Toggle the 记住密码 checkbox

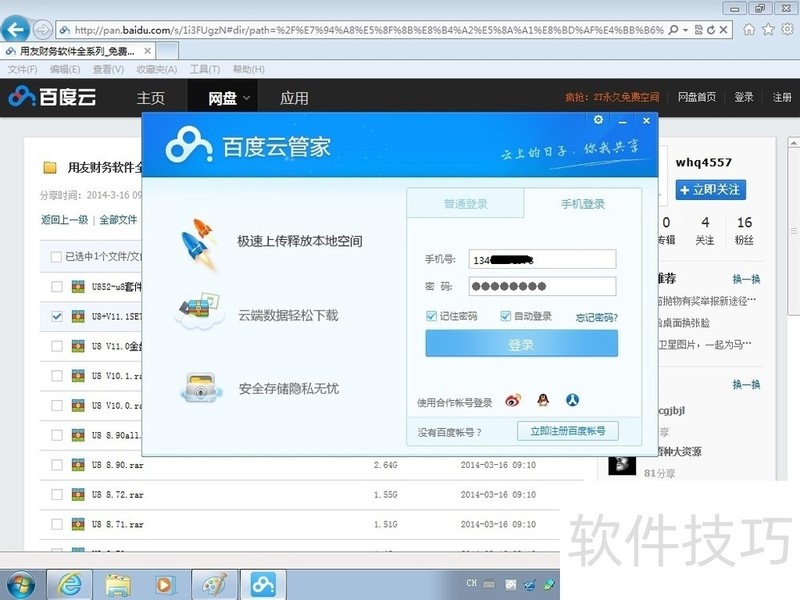pyautogui.click(x=431, y=316)
